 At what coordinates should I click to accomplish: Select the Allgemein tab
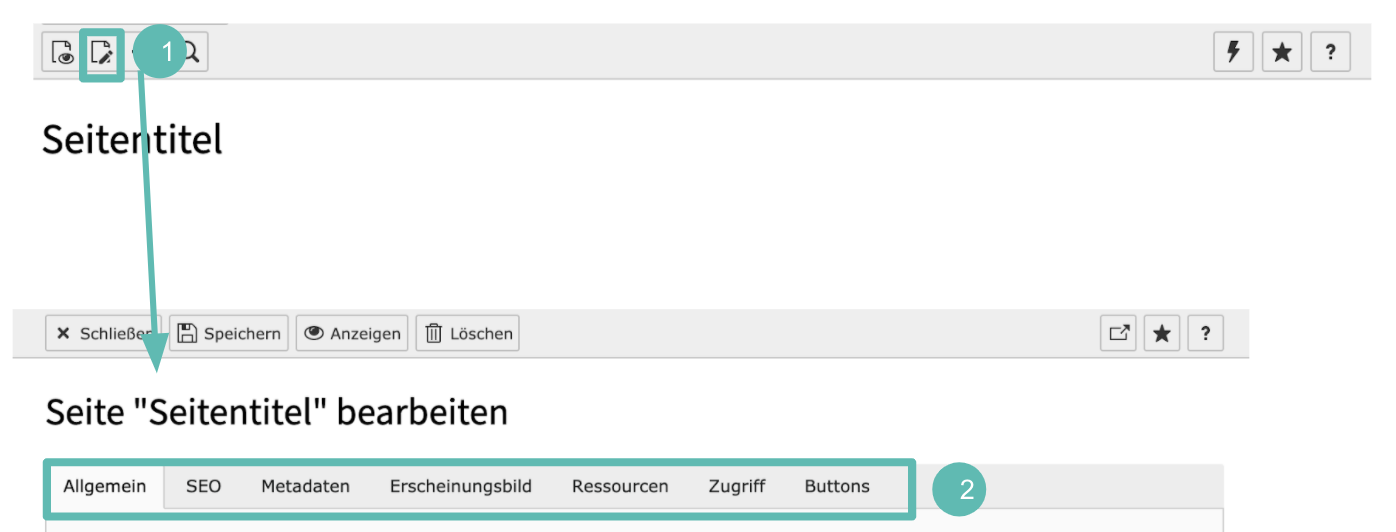(x=106, y=487)
